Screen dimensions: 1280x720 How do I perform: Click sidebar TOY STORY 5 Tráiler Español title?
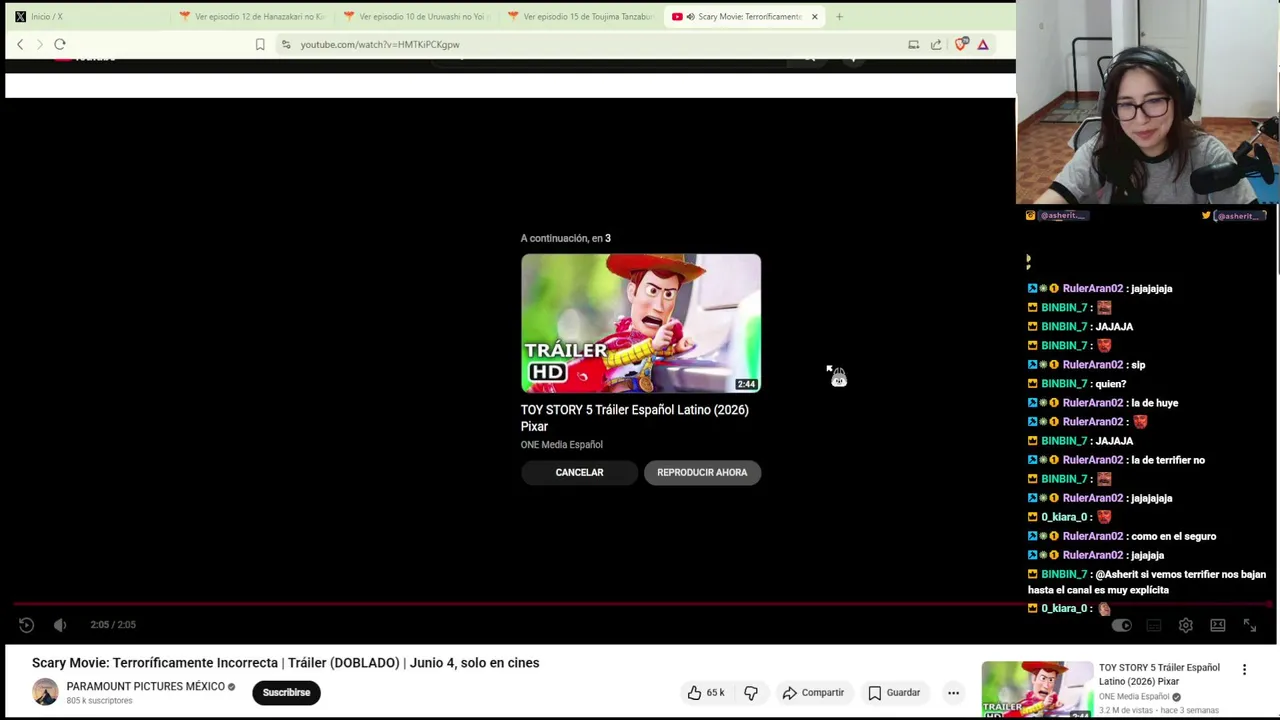(x=1159, y=674)
